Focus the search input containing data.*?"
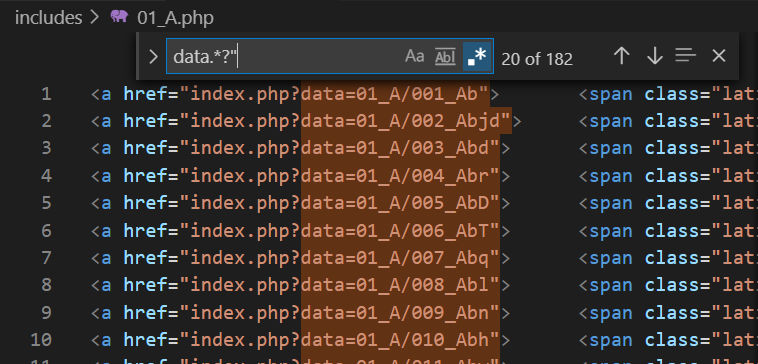Image resolution: width=758 pixels, height=364 pixels. tap(285, 57)
